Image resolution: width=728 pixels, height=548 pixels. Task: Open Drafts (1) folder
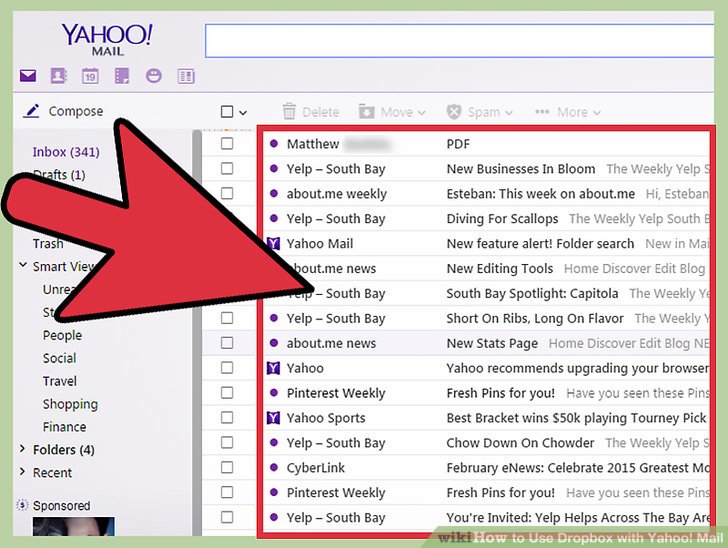click(x=59, y=175)
